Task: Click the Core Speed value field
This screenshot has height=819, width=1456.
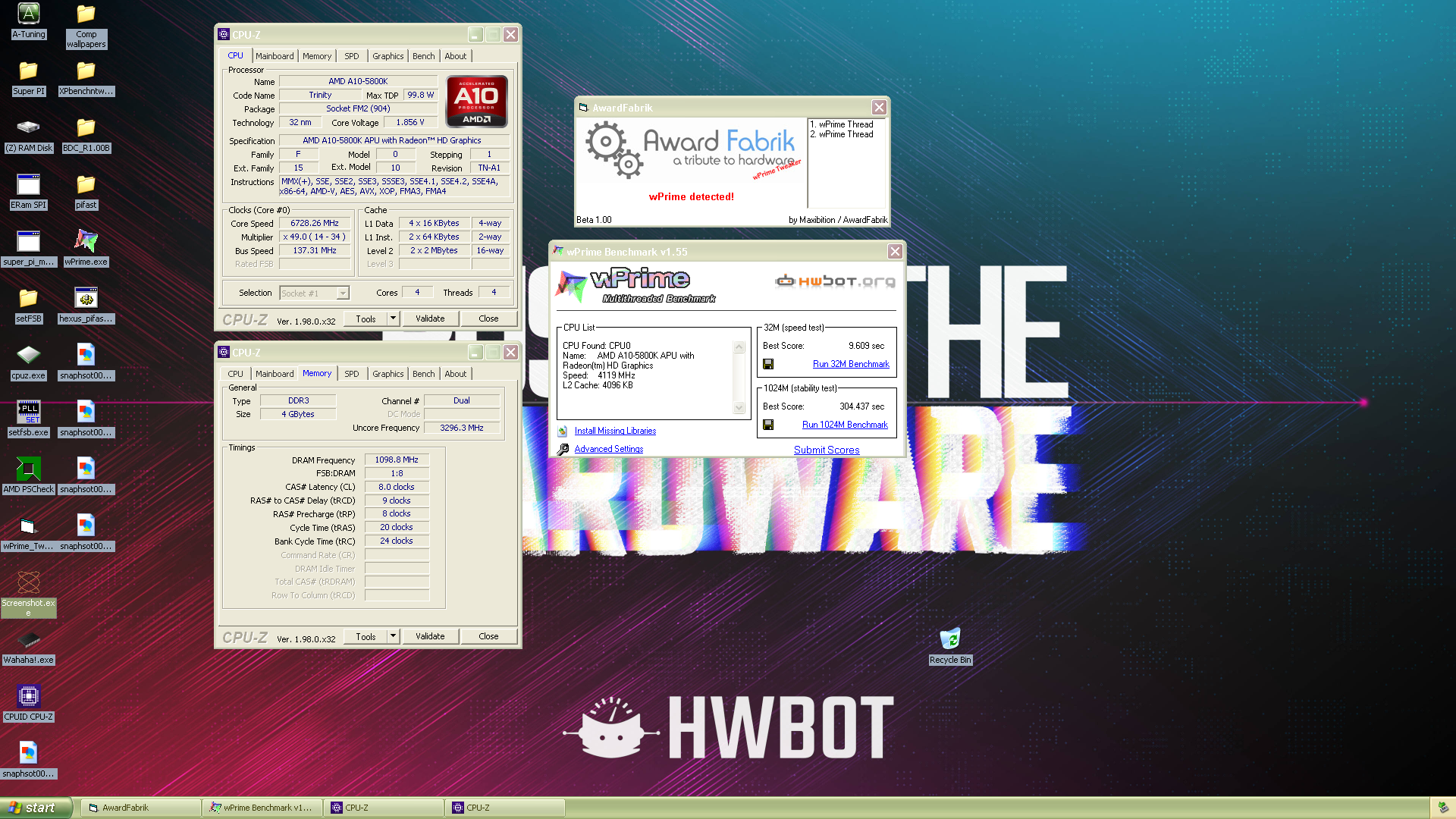Action: coord(315,223)
